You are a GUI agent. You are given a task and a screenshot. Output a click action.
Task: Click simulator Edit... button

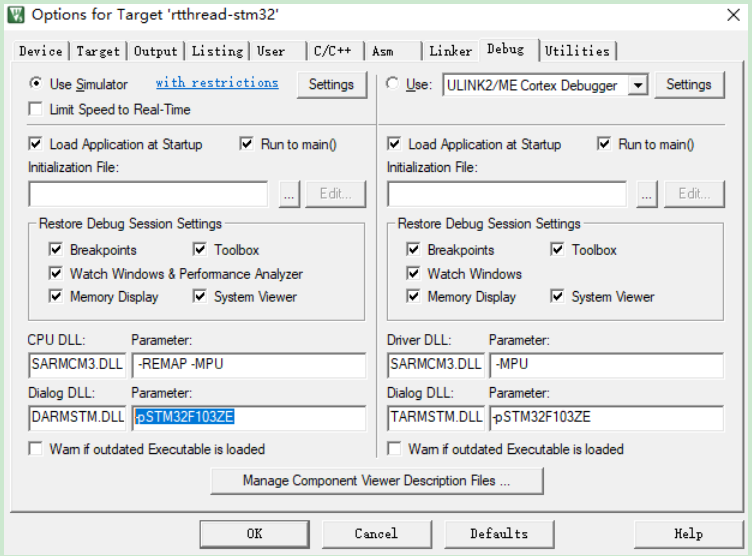coord(335,194)
